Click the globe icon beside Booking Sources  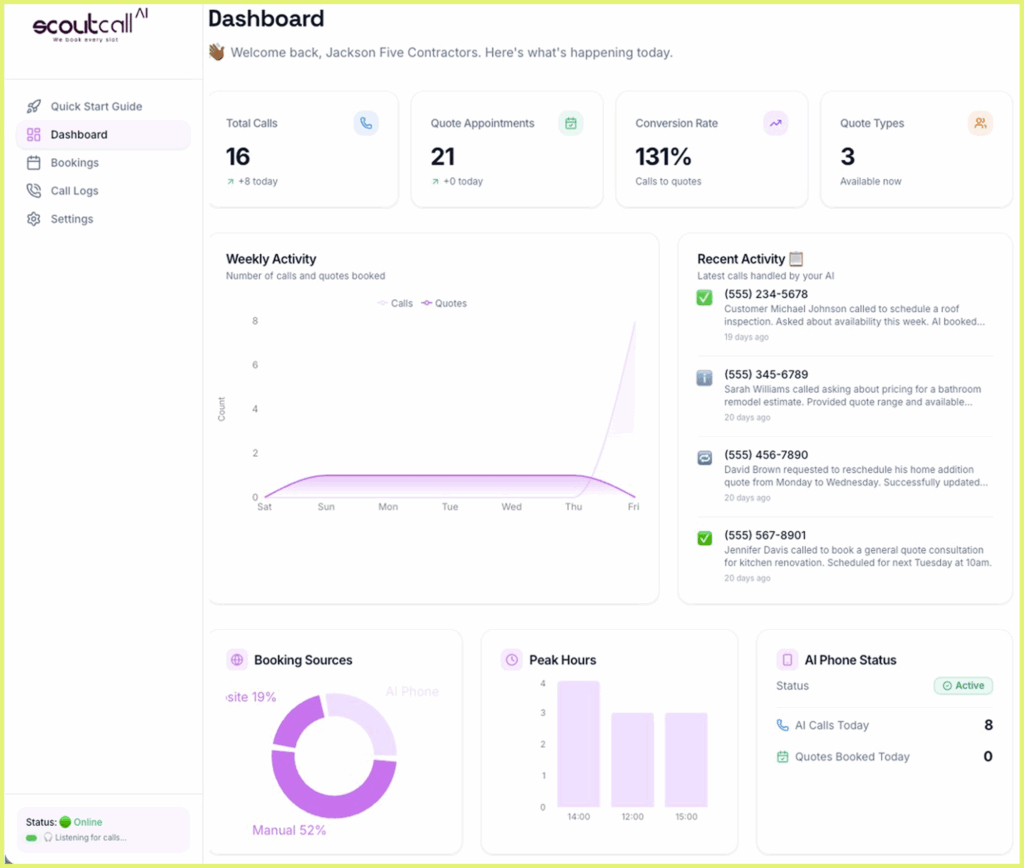pyautogui.click(x=237, y=660)
